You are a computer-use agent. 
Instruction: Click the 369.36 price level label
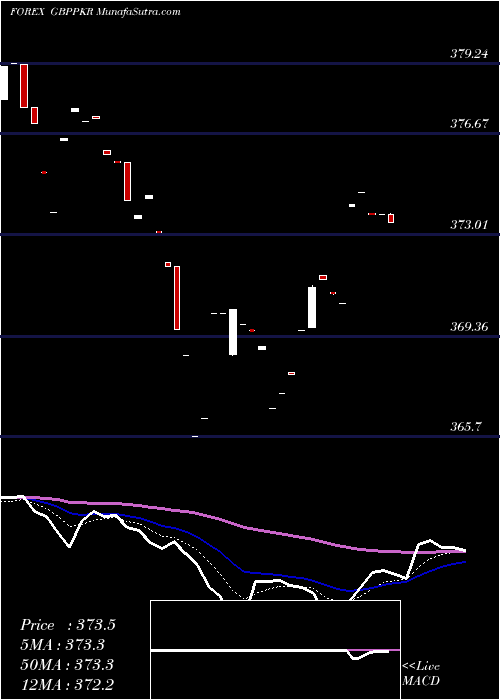coord(469,327)
